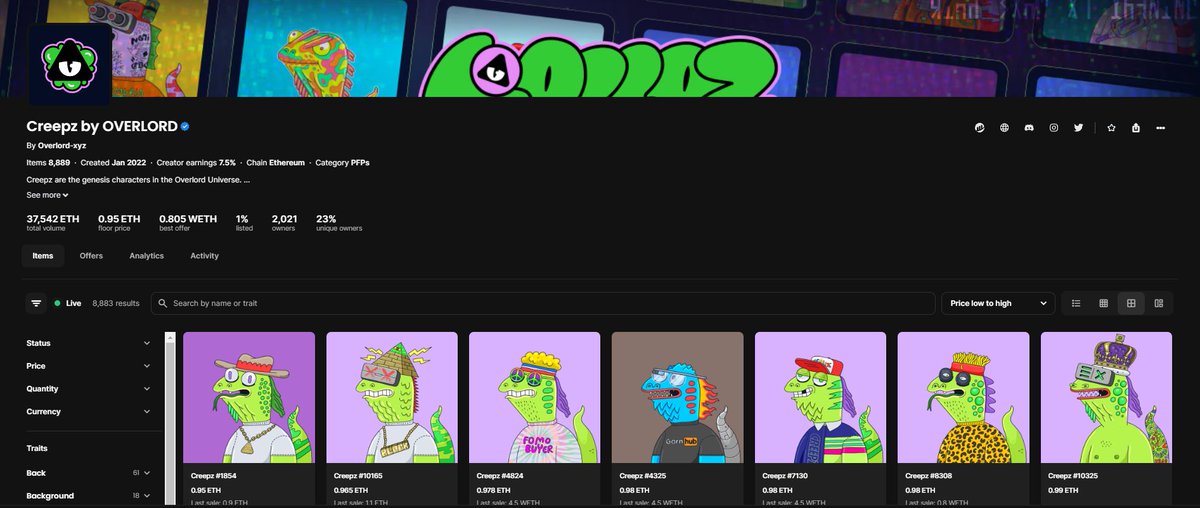The image size is (1200, 508).
Task: Expand the Back trait filter
Action: click(89, 473)
